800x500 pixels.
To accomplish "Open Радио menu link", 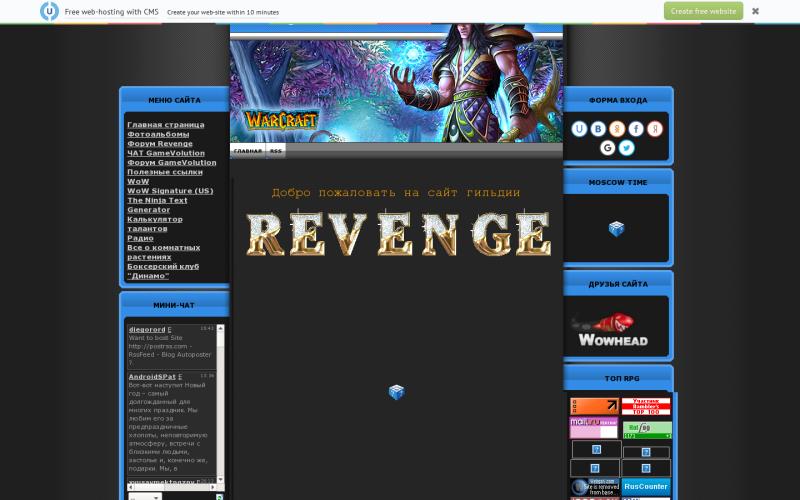I will coord(140,238).
